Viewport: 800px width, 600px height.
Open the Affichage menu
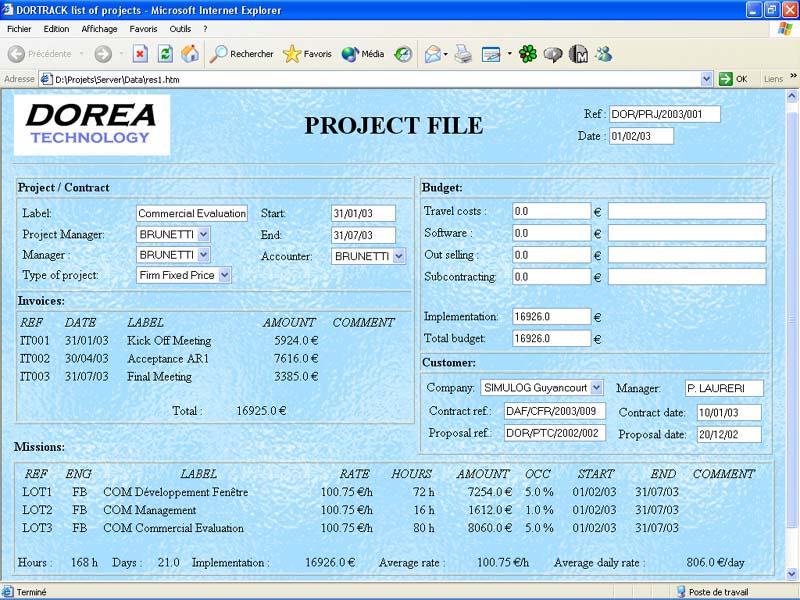[x=99, y=29]
